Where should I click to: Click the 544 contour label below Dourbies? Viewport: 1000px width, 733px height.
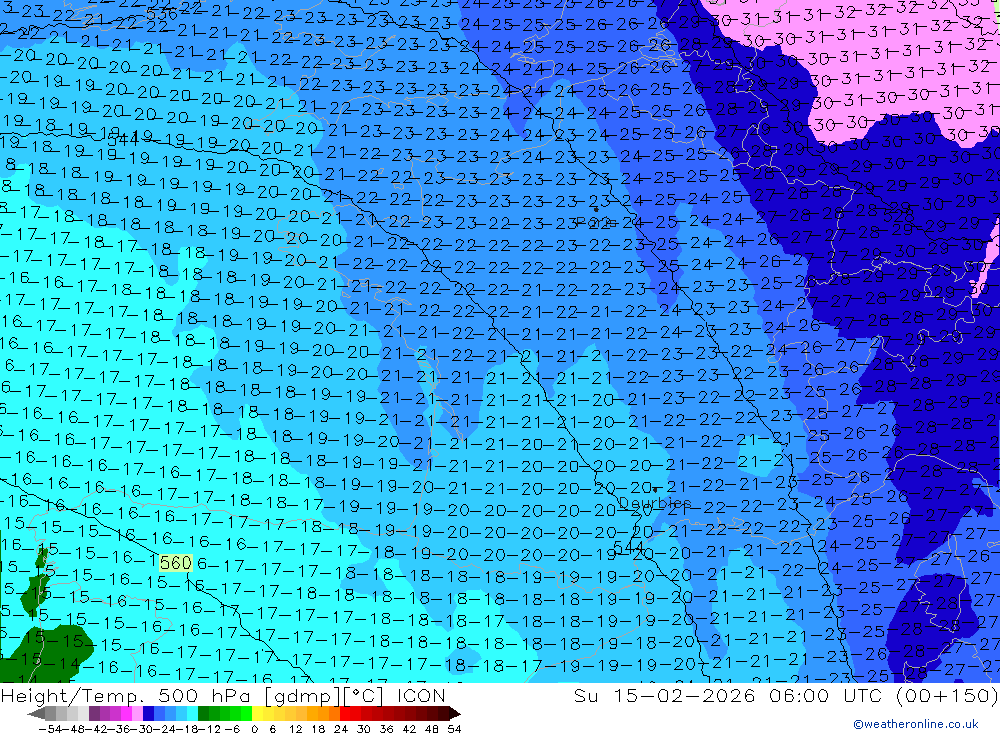(628, 547)
